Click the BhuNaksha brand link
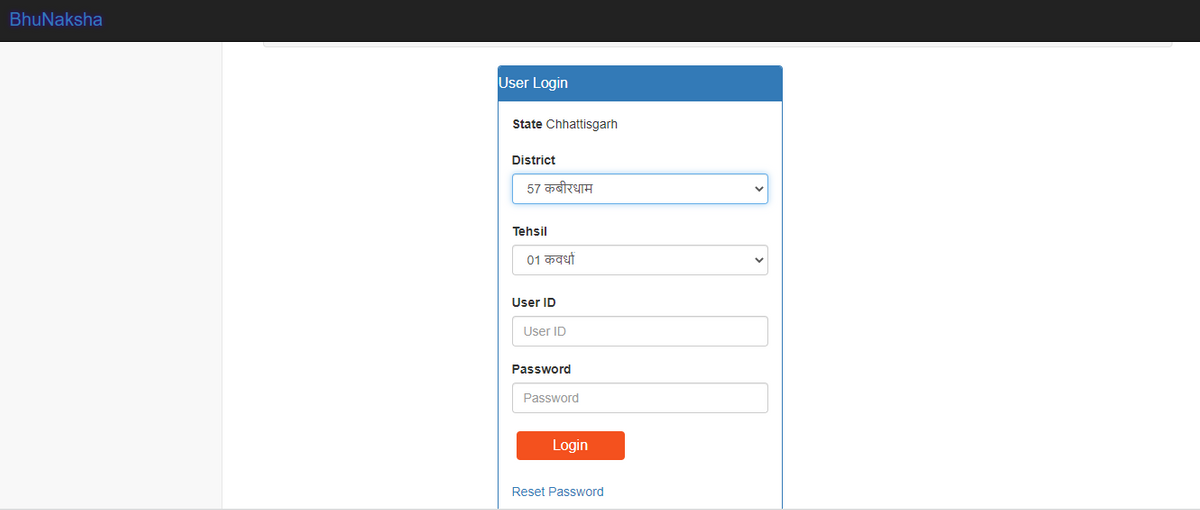The height and width of the screenshot is (510, 1200). click(56, 19)
